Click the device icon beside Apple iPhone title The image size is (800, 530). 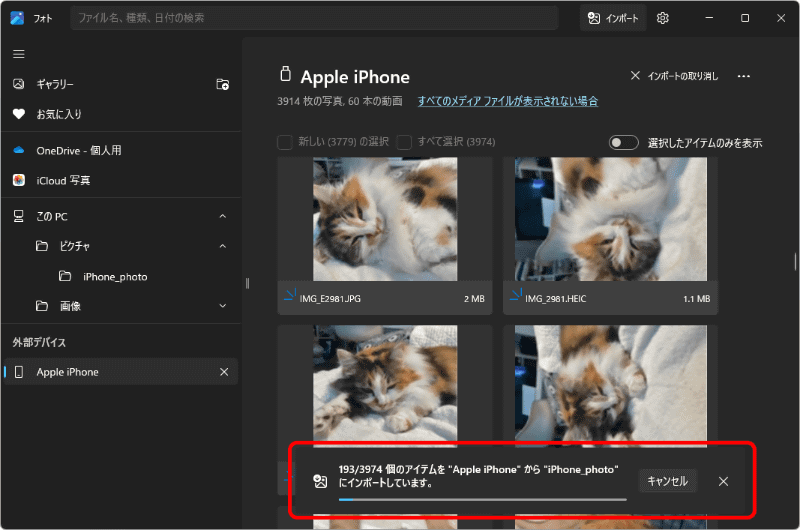(286, 74)
